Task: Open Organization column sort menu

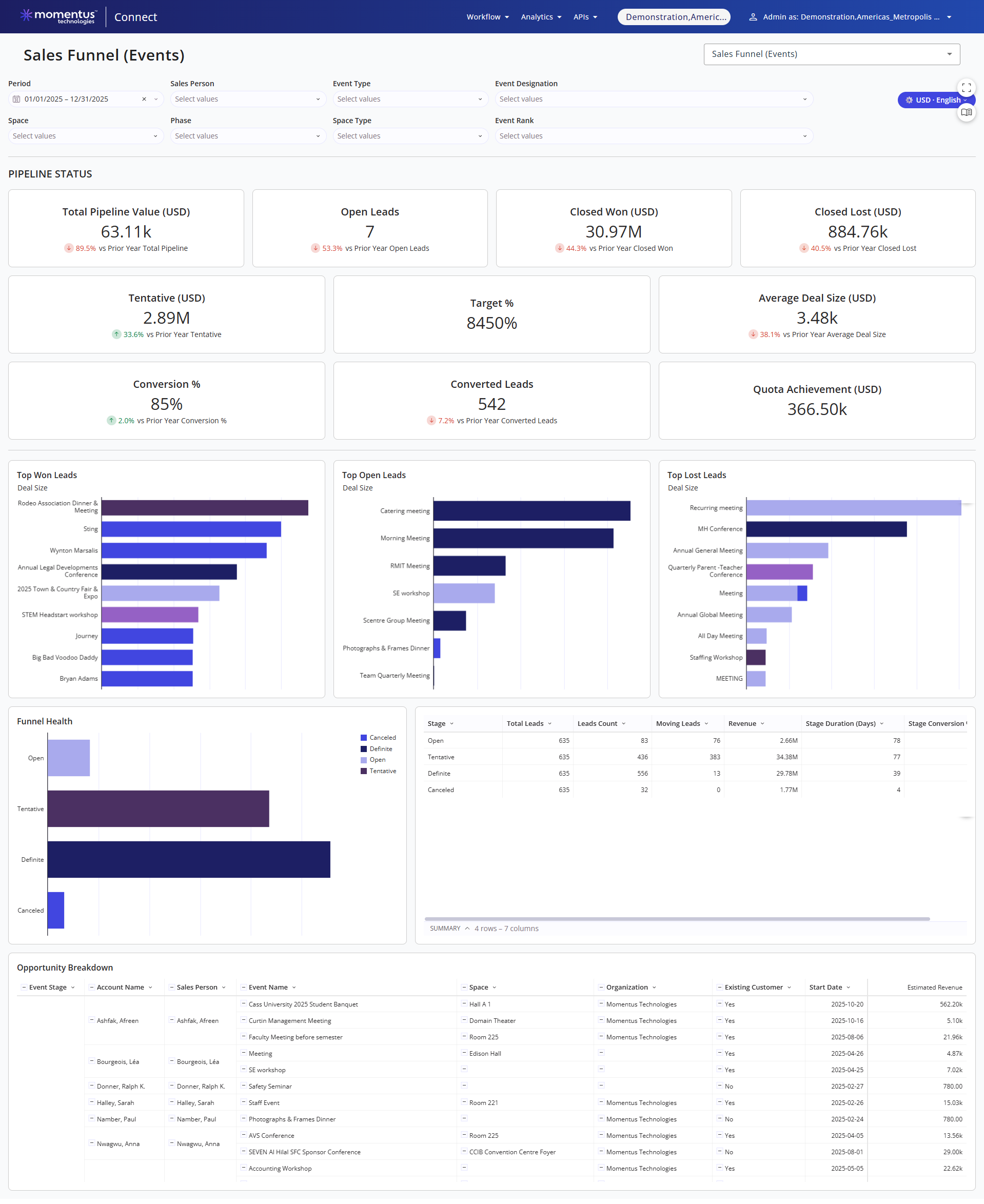Action: pyautogui.click(x=654, y=987)
